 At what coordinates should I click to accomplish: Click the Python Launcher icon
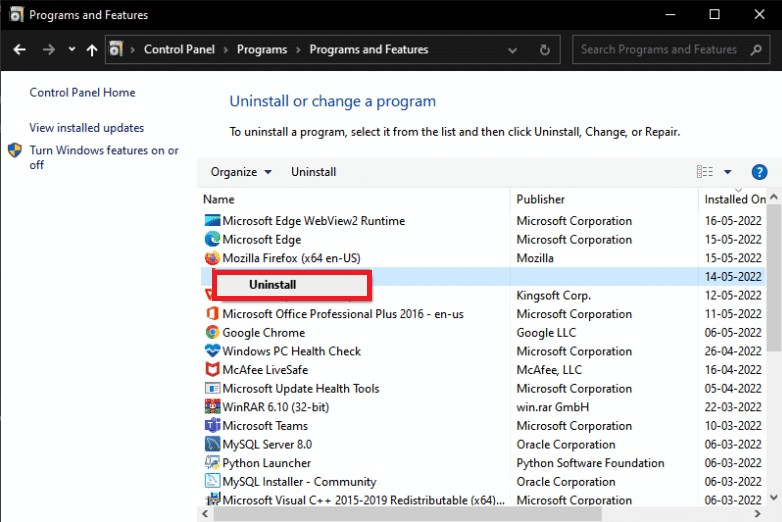(212, 463)
